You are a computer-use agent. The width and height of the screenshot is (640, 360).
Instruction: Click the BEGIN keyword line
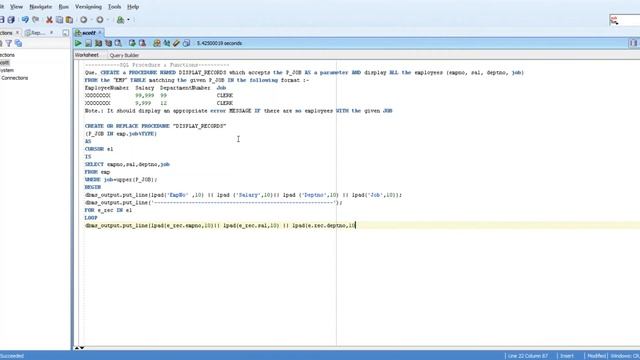point(93,187)
